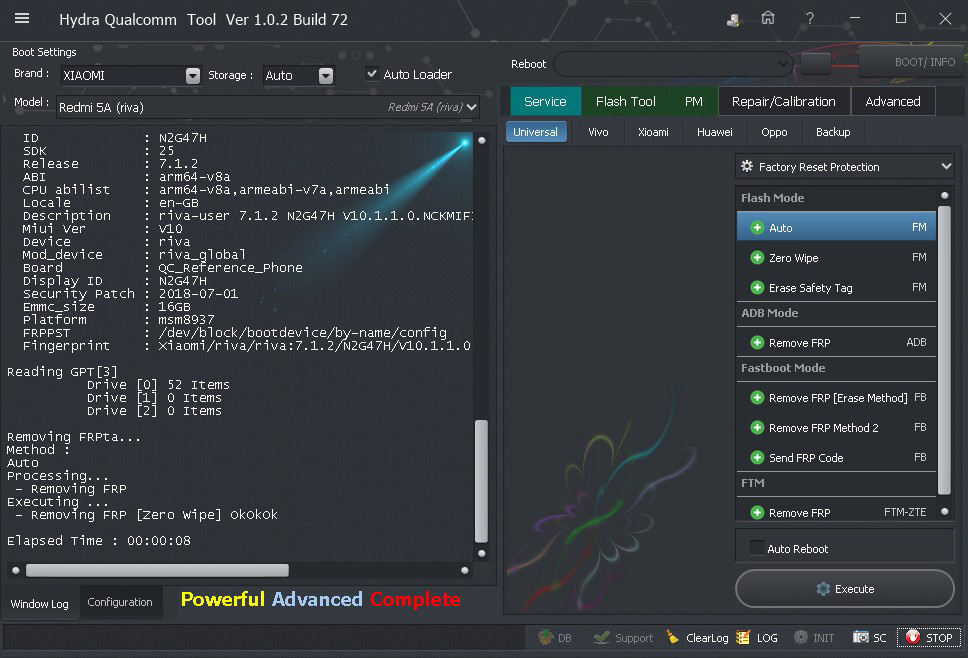Open the Support option in status bar
The image size is (968, 658).
coord(623,638)
